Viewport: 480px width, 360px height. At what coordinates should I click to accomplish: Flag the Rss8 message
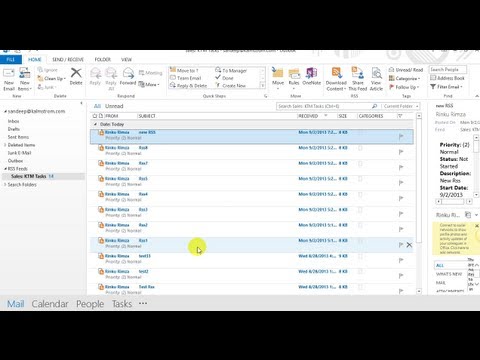tap(401, 152)
